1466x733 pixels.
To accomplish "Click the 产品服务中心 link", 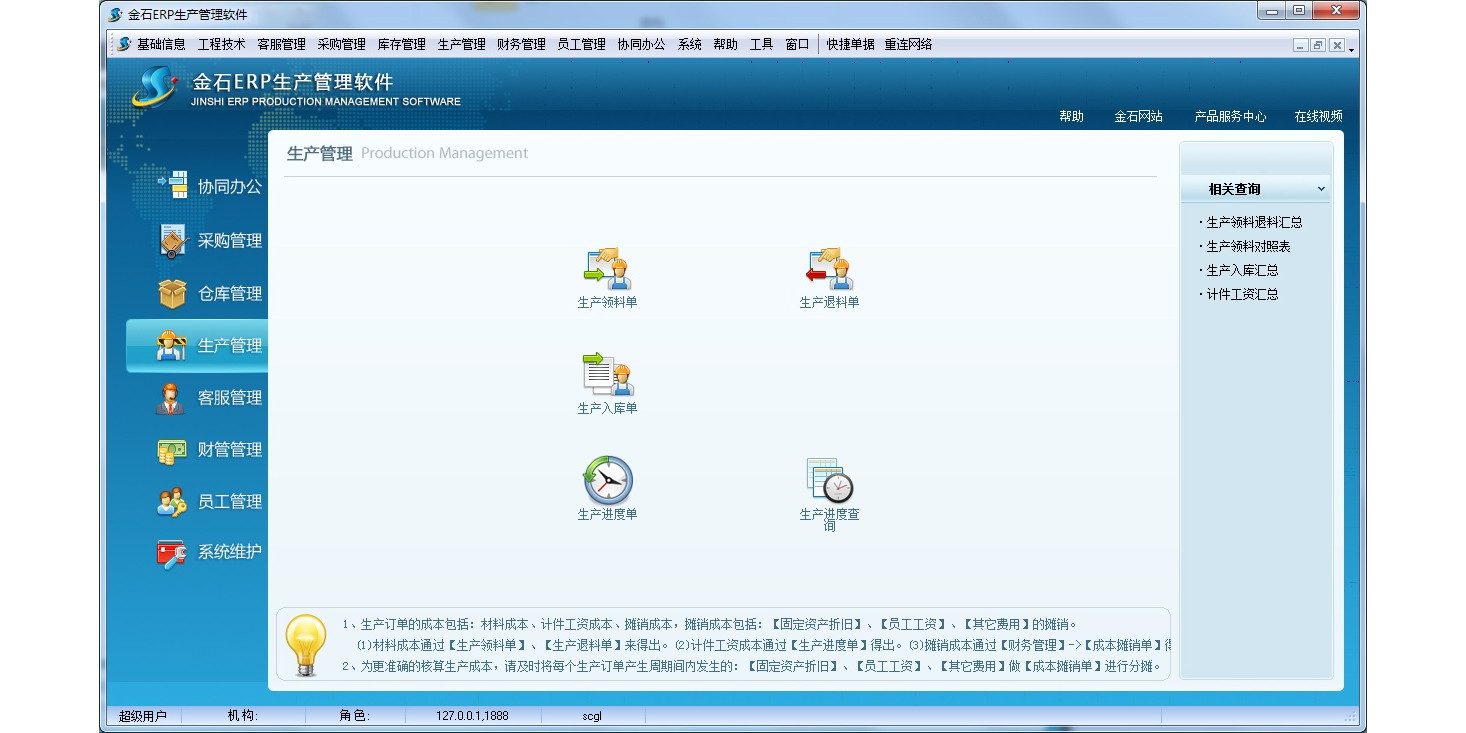I will [1230, 117].
